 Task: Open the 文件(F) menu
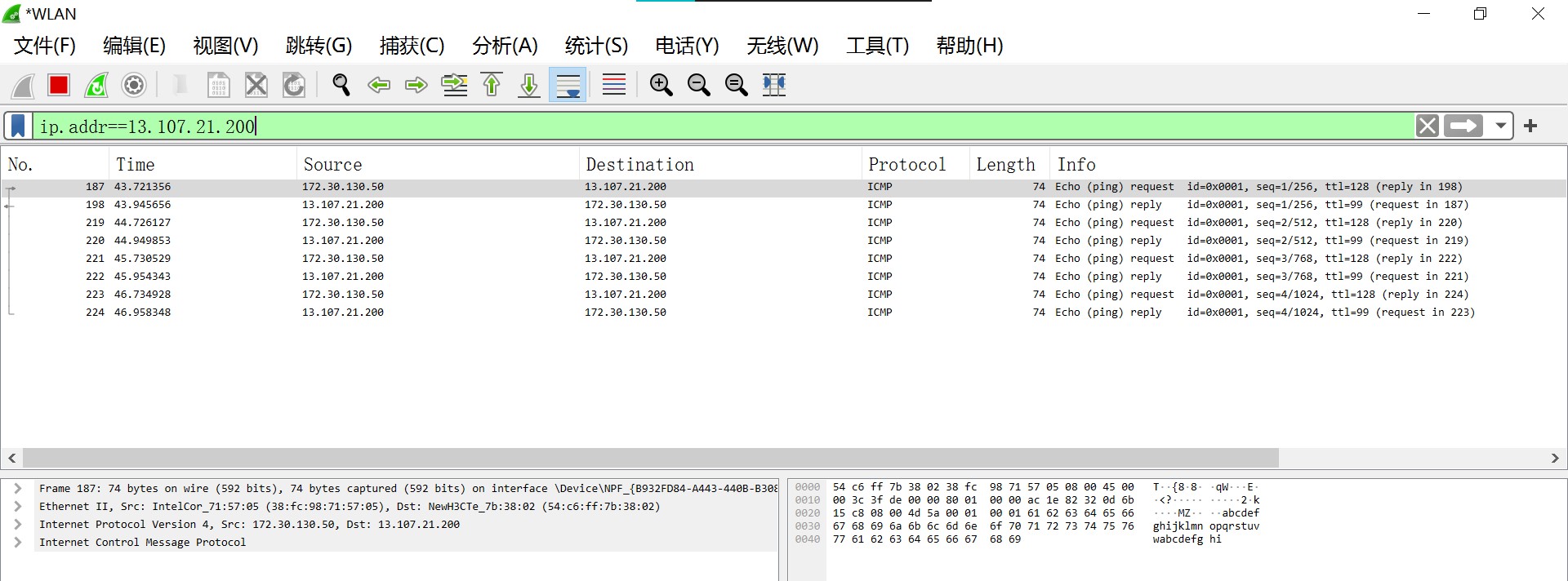(45, 46)
